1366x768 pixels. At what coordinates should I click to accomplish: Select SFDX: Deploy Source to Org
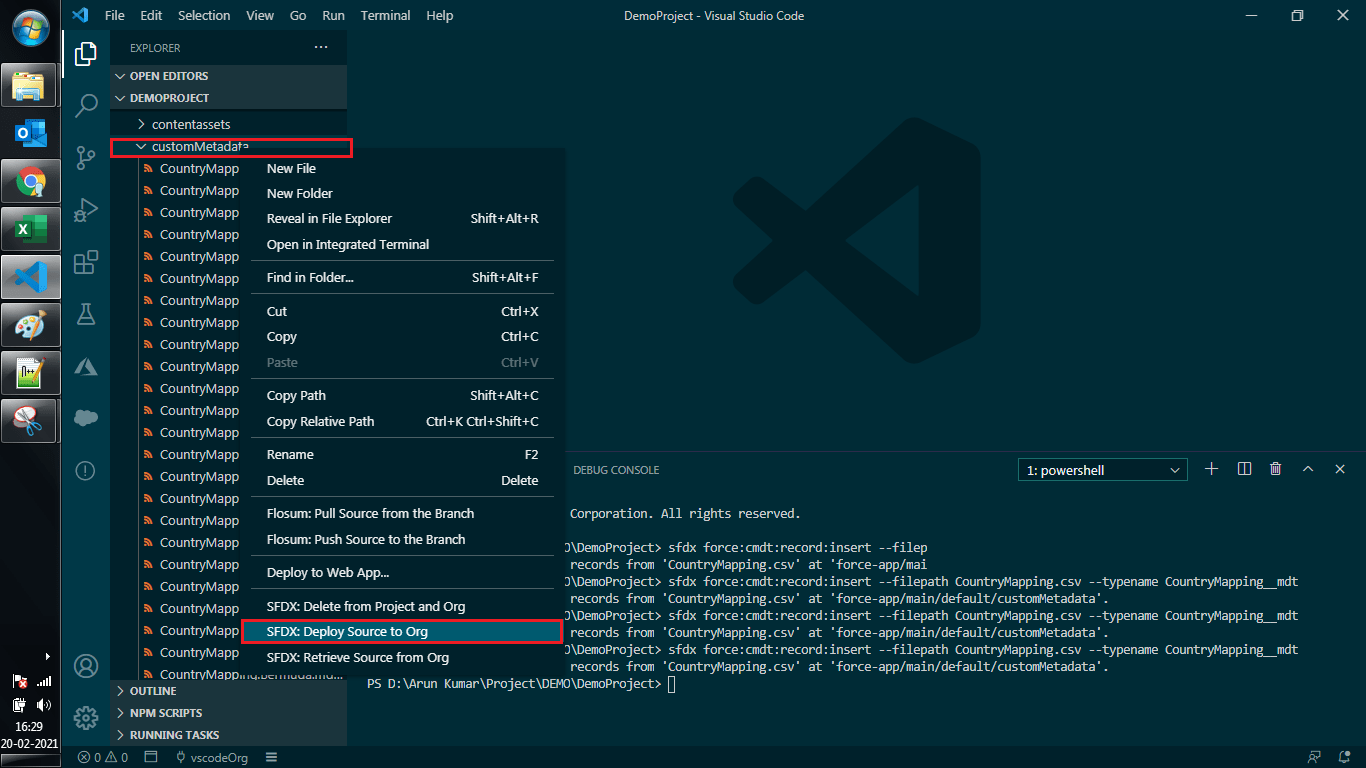(x=402, y=632)
